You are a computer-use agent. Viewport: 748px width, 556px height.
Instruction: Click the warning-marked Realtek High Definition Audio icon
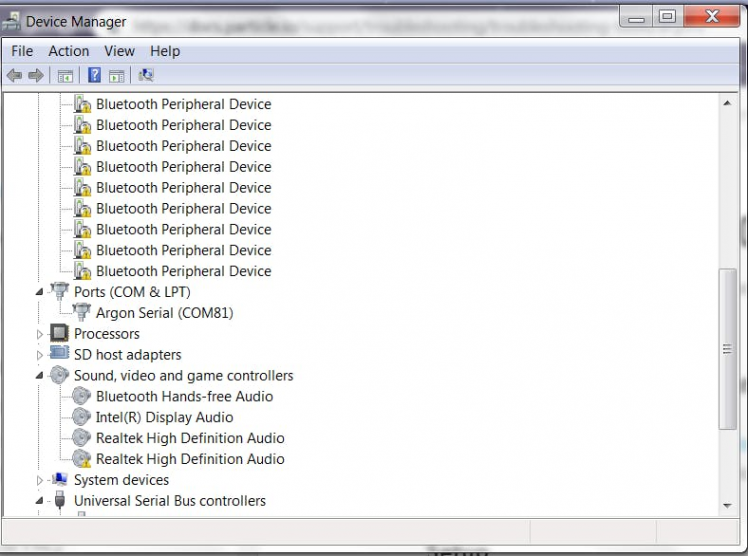pos(82,458)
